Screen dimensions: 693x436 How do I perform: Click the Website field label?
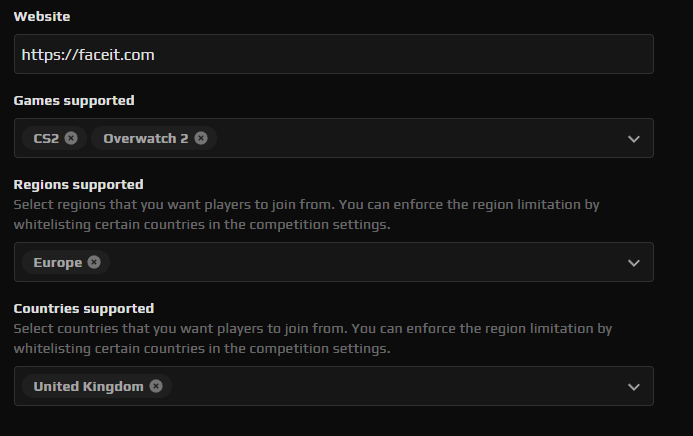tap(42, 17)
